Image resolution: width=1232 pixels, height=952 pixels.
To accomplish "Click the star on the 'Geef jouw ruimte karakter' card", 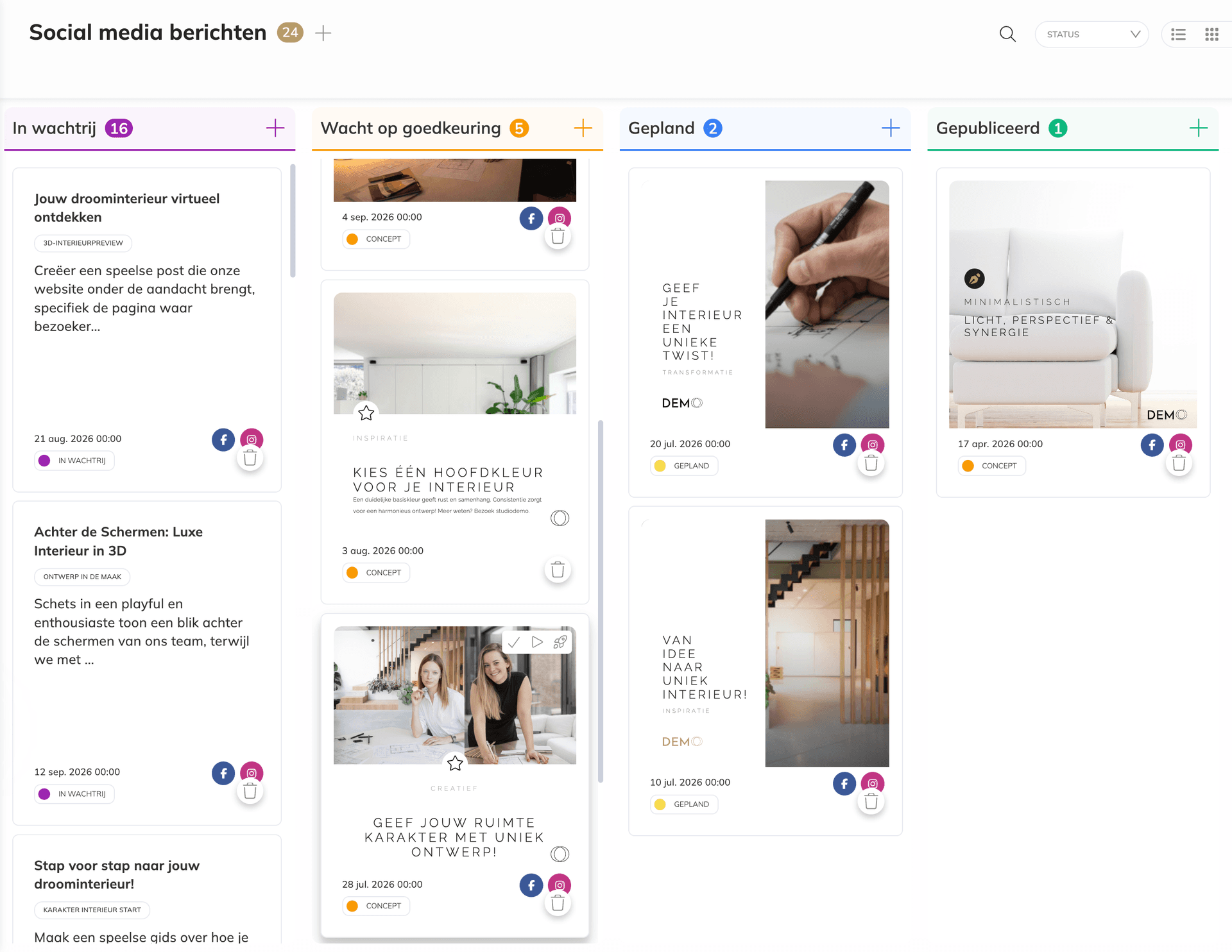I will click(x=455, y=763).
